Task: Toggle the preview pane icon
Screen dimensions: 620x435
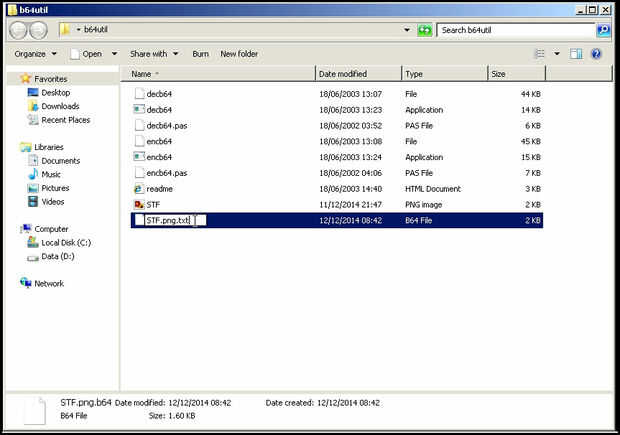Action: coord(576,54)
